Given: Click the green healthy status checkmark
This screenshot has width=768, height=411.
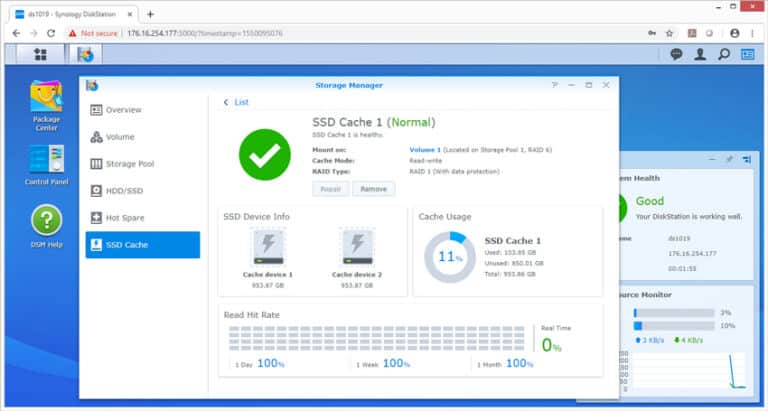Looking at the screenshot, I should (264, 155).
